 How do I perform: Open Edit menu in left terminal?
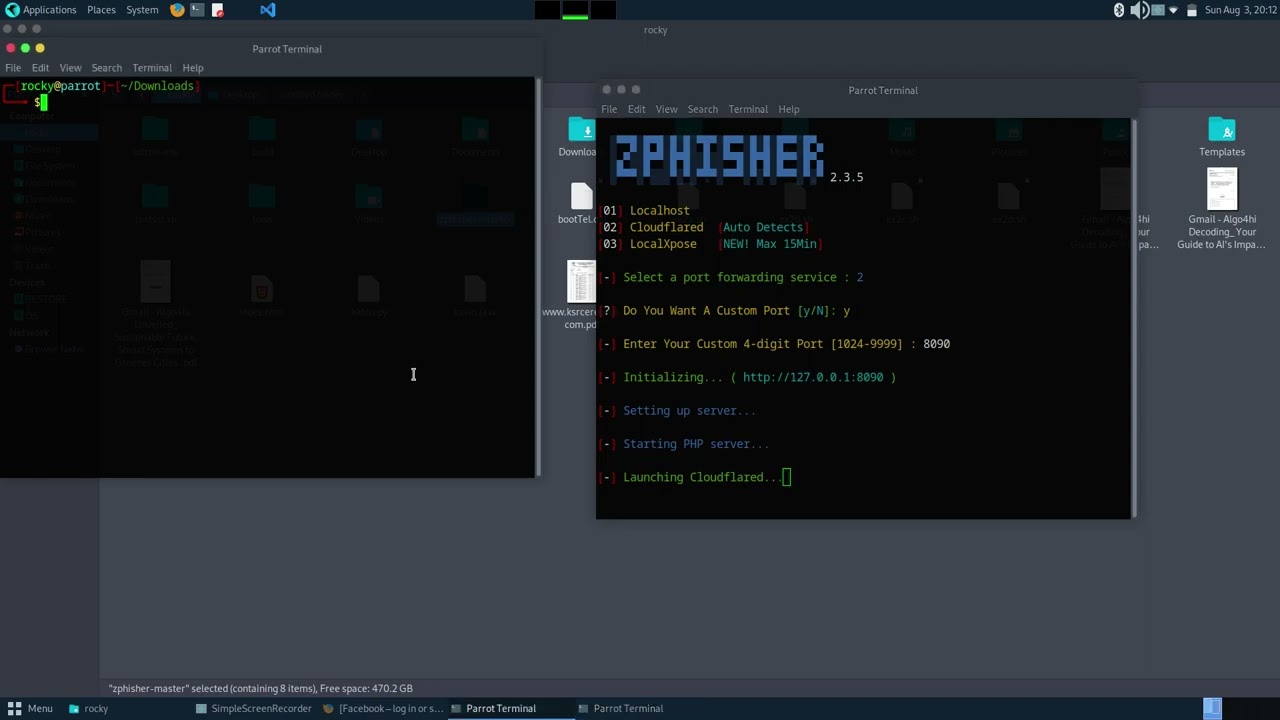(40, 68)
